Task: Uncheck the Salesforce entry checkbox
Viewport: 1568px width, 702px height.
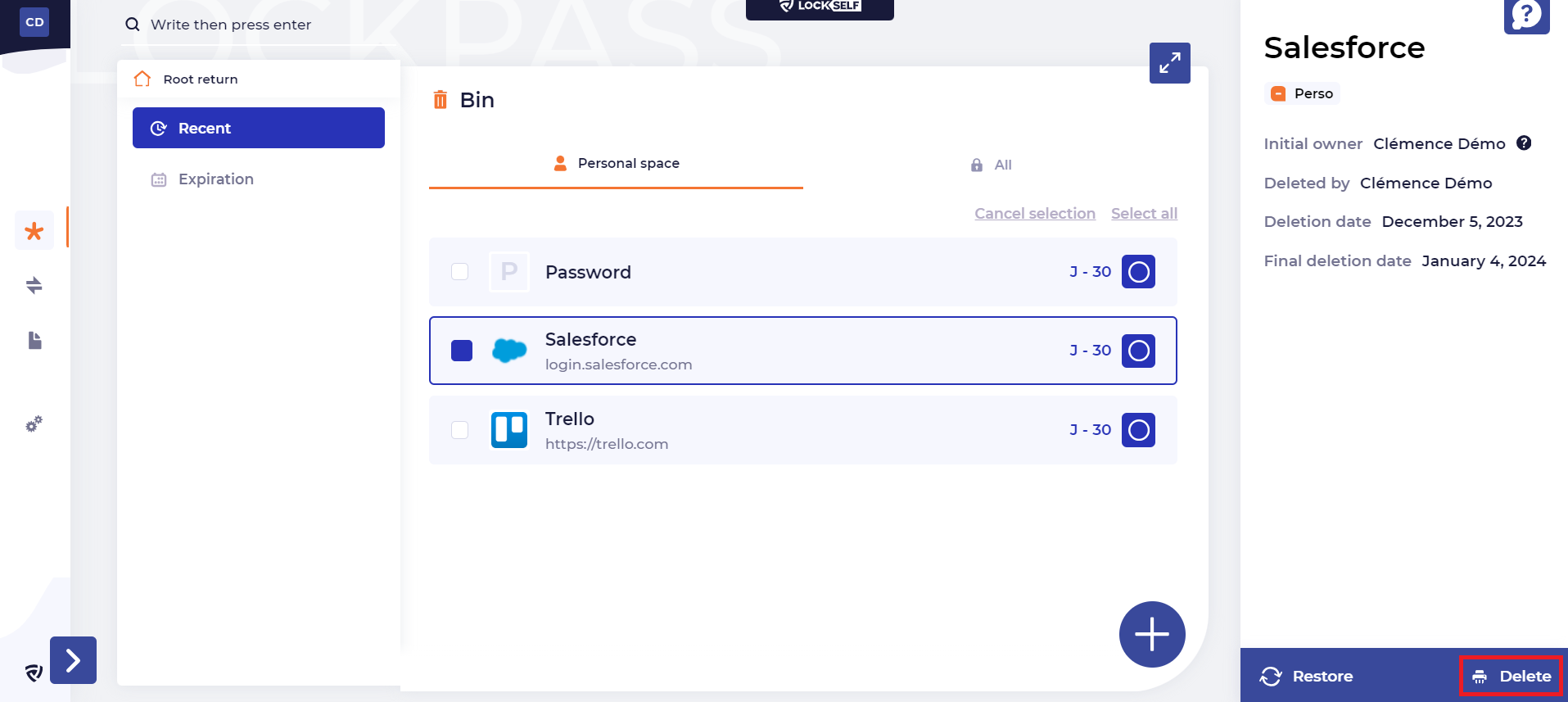Action: coord(462,351)
